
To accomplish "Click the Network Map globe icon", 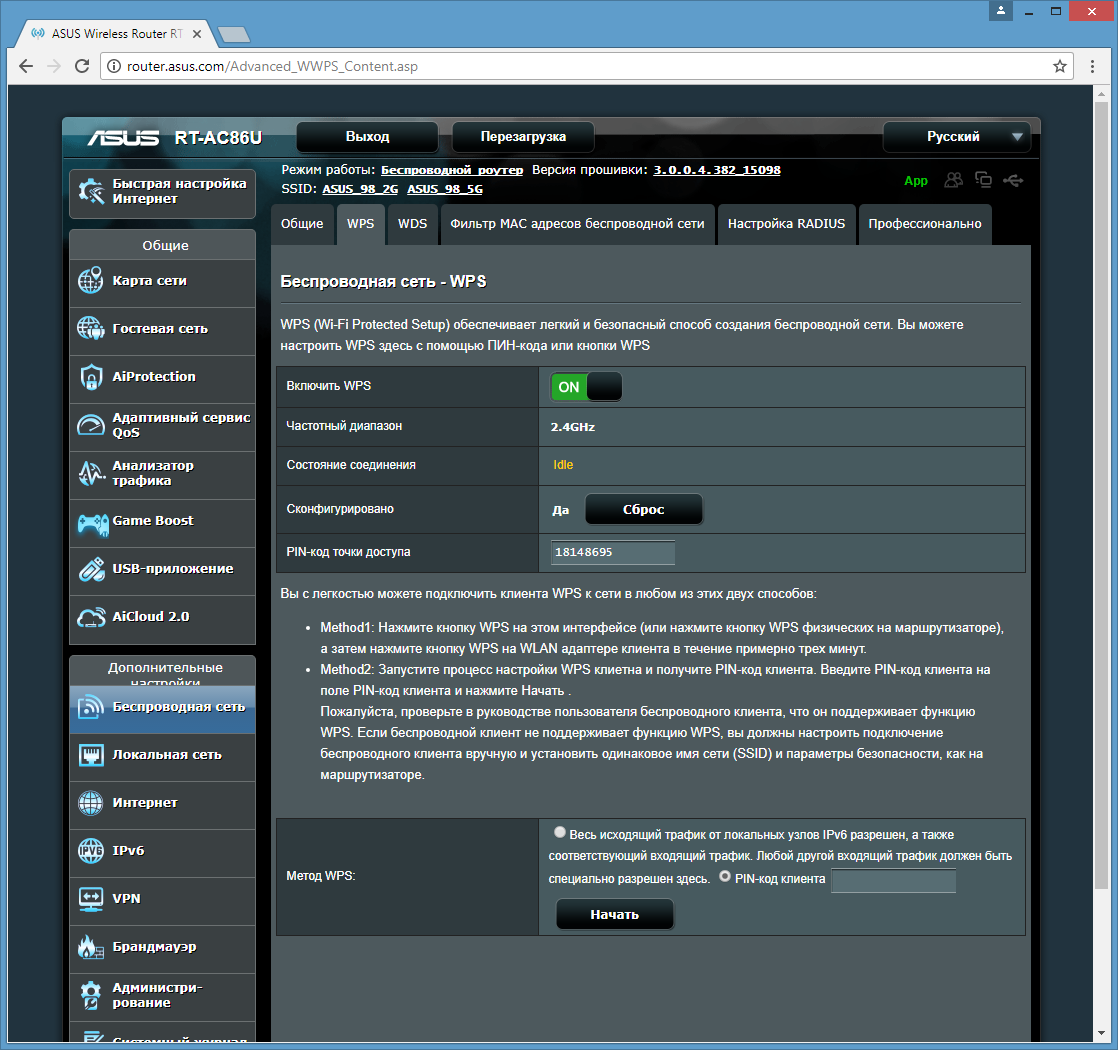I will click(91, 281).
